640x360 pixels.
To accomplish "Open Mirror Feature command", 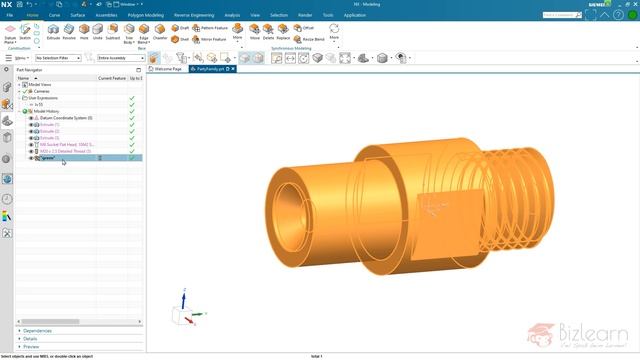I will (x=209, y=39).
